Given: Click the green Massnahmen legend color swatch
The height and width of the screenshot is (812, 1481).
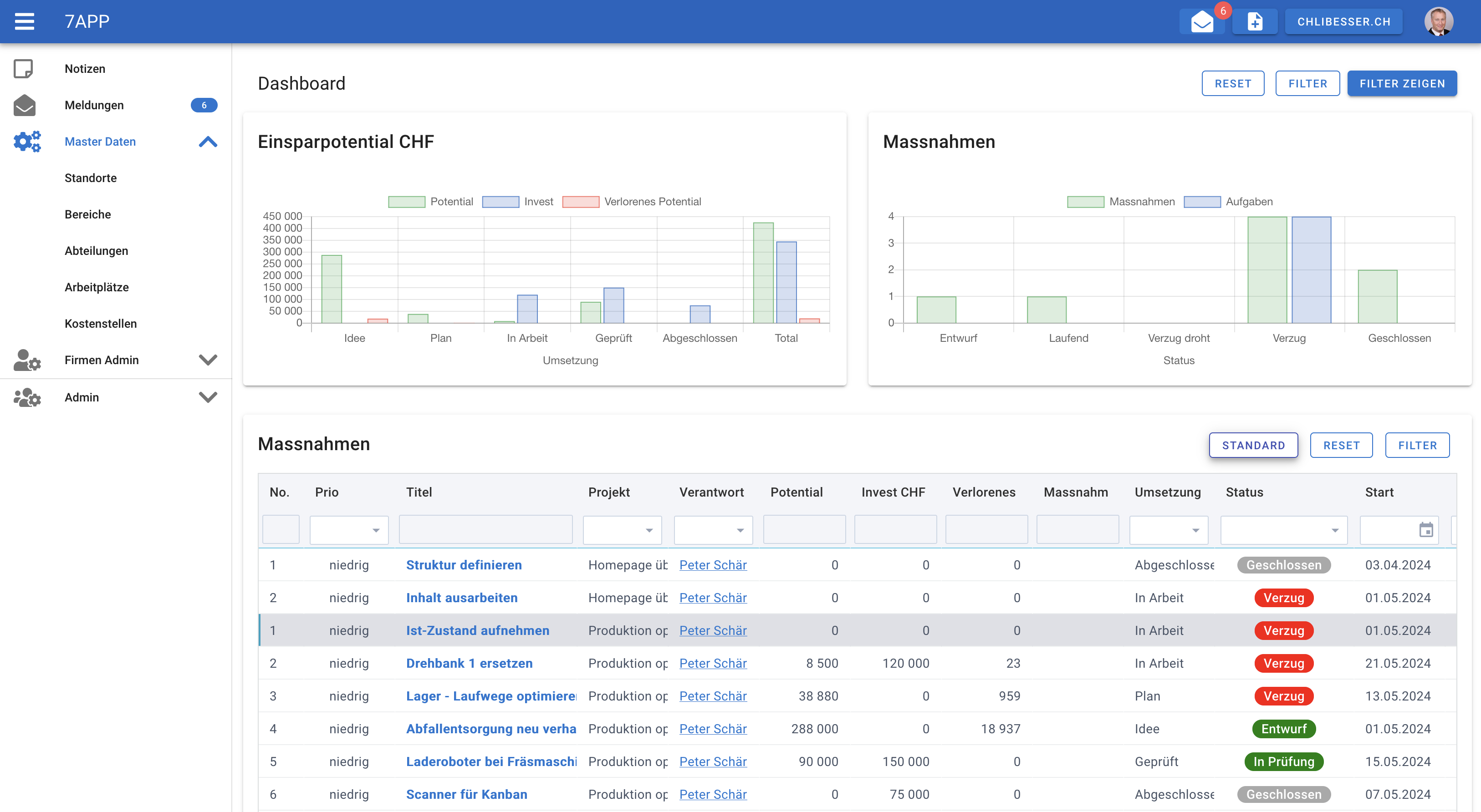Looking at the screenshot, I should pos(1087,202).
